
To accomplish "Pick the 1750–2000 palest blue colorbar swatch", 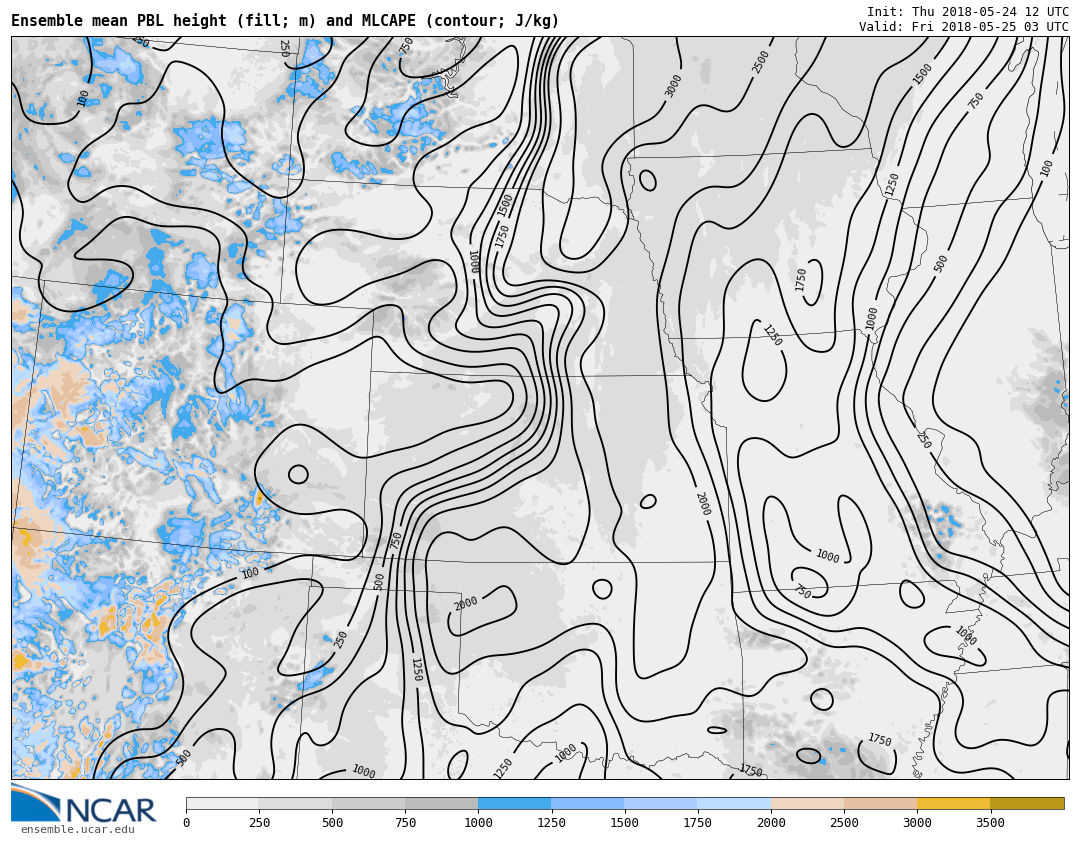I will click(x=734, y=803).
